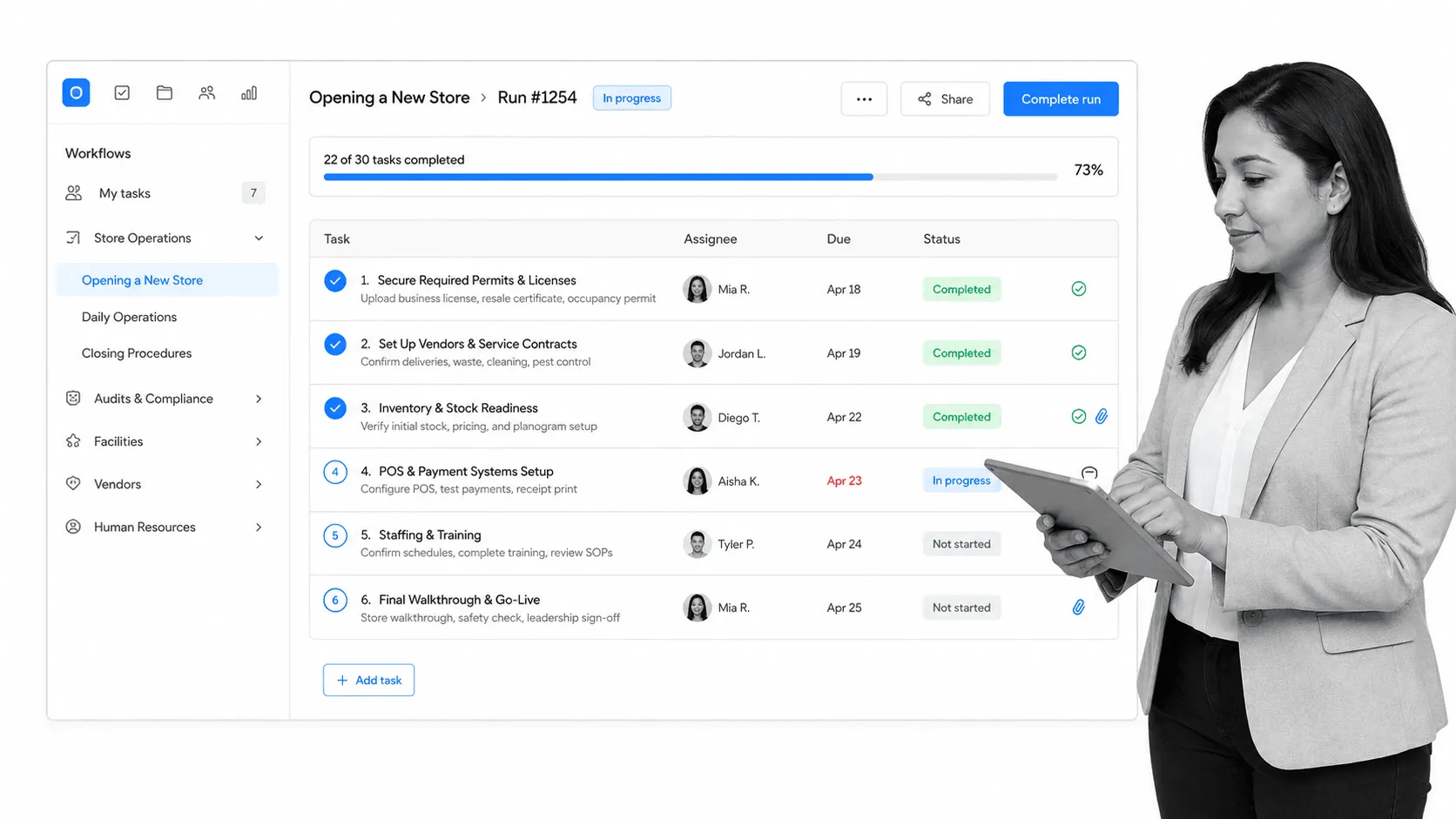Mark task 4 POS & Payment Systems circle
1456x819 pixels.
pos(335,472)
